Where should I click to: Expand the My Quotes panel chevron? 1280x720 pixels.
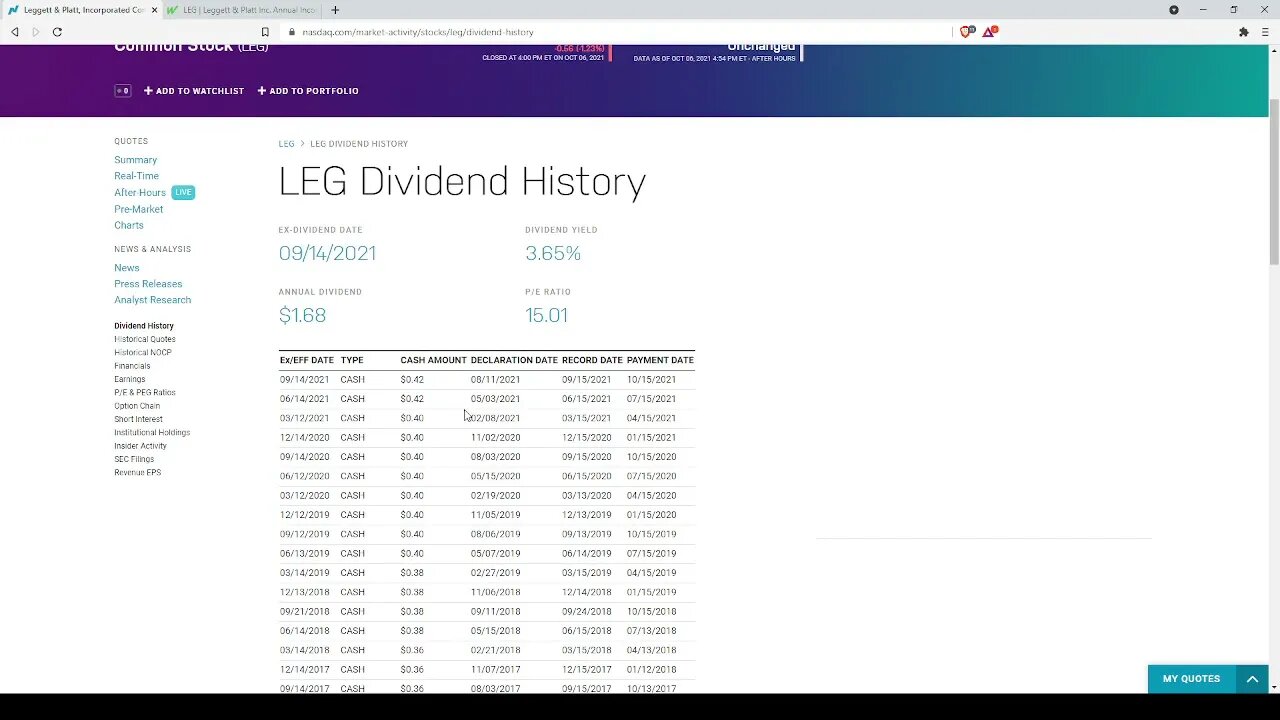point(1251,679)
